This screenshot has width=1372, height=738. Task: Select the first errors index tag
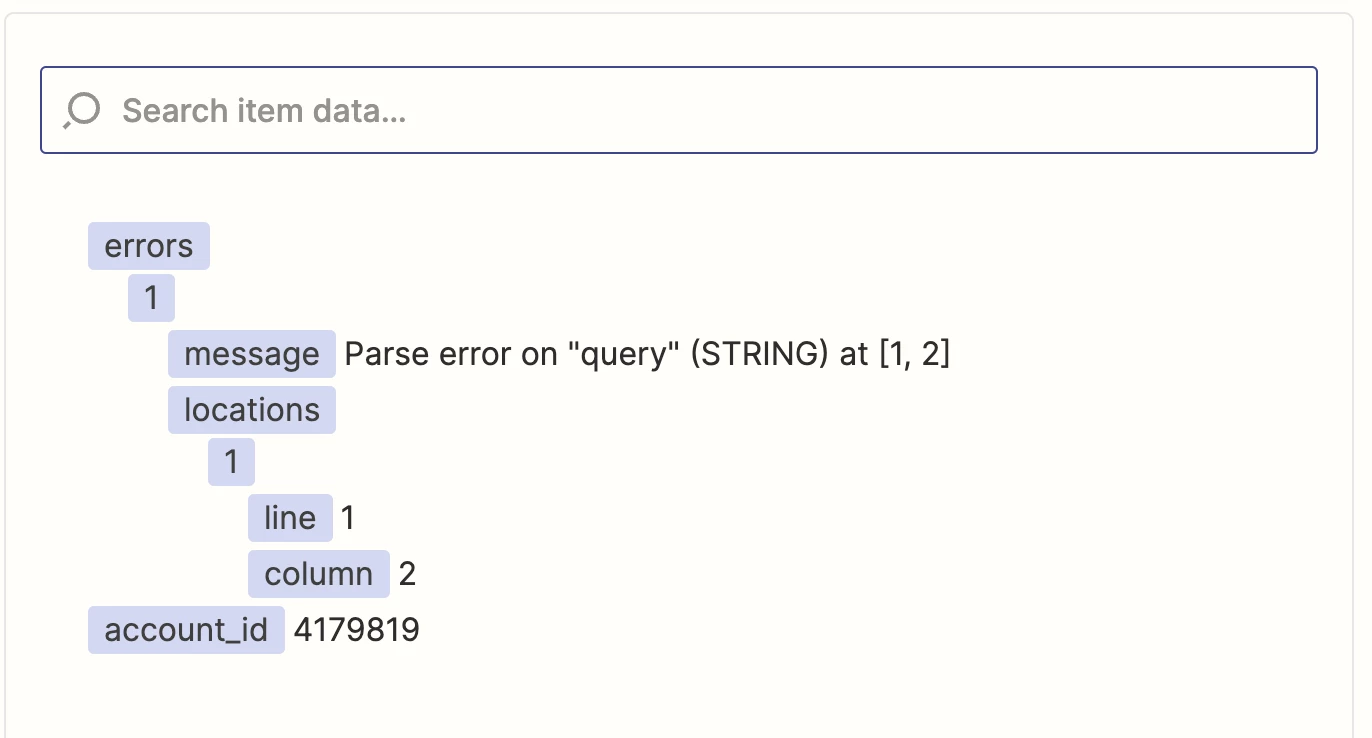pyautogui.click(x=151, y=298)
